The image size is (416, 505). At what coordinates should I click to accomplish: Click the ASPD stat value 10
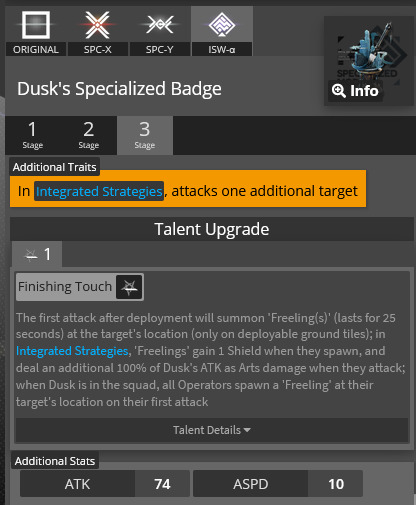336,484
